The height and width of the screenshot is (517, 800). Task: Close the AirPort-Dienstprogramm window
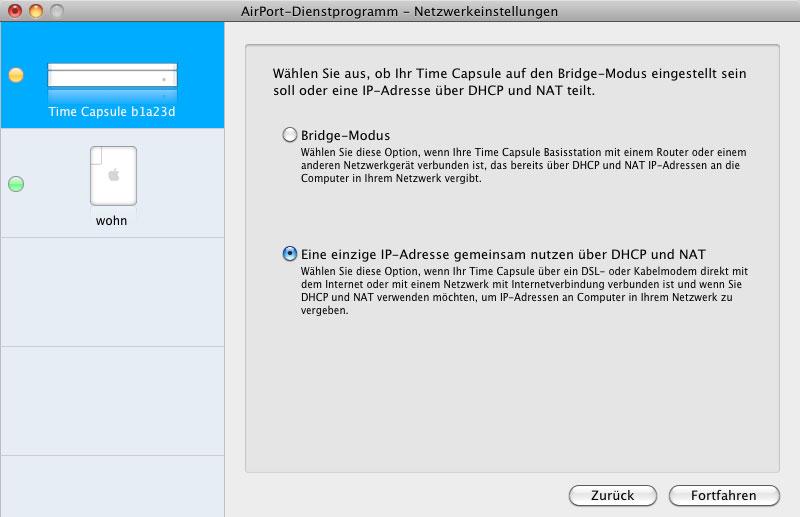(x=15, y=11)
